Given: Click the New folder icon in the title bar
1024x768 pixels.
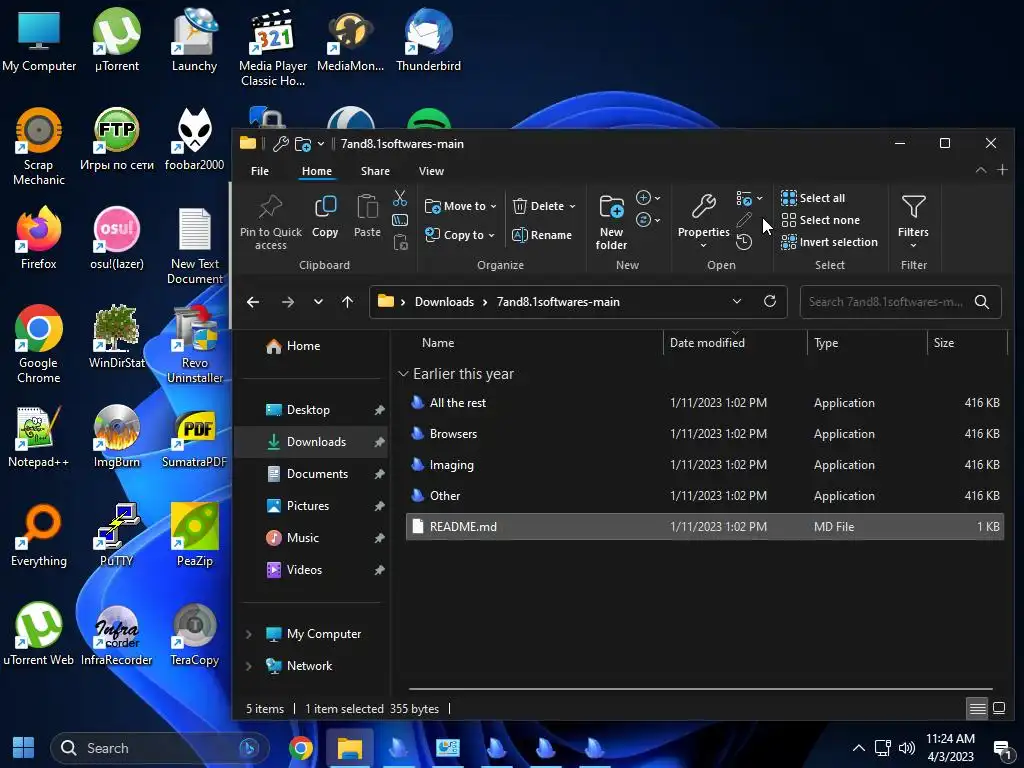Looking at the screenshot, I should click(x=302, y=144).
